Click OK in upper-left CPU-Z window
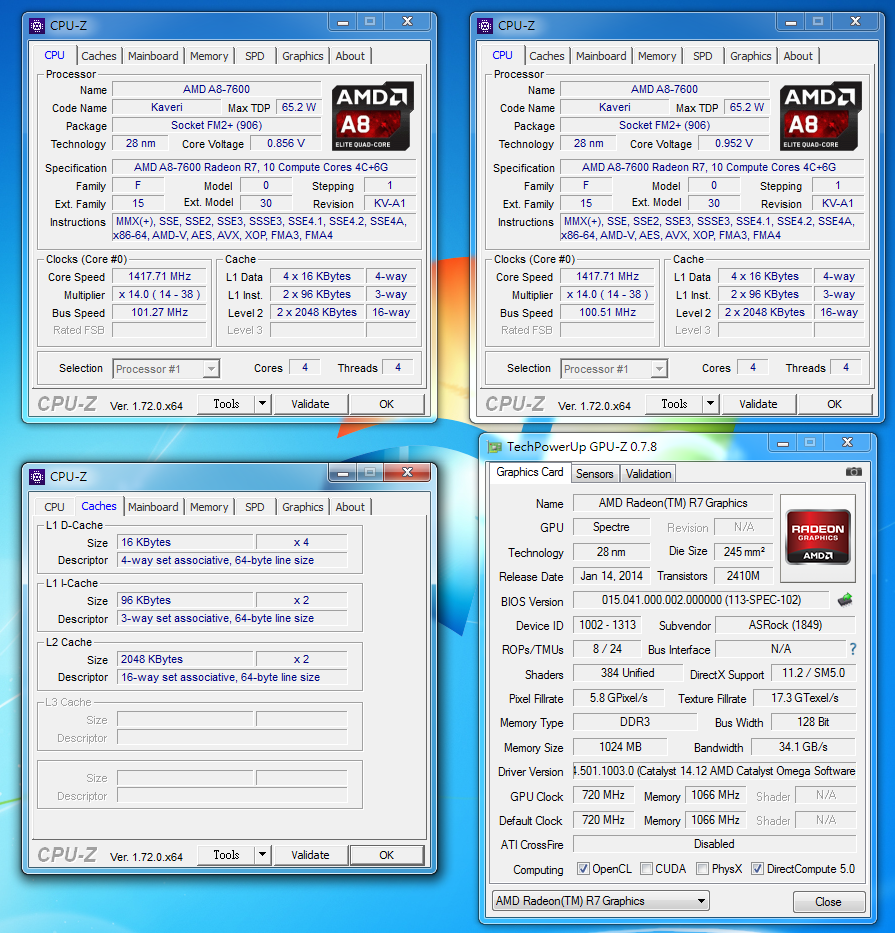The image size is (895, 933). 387,404
